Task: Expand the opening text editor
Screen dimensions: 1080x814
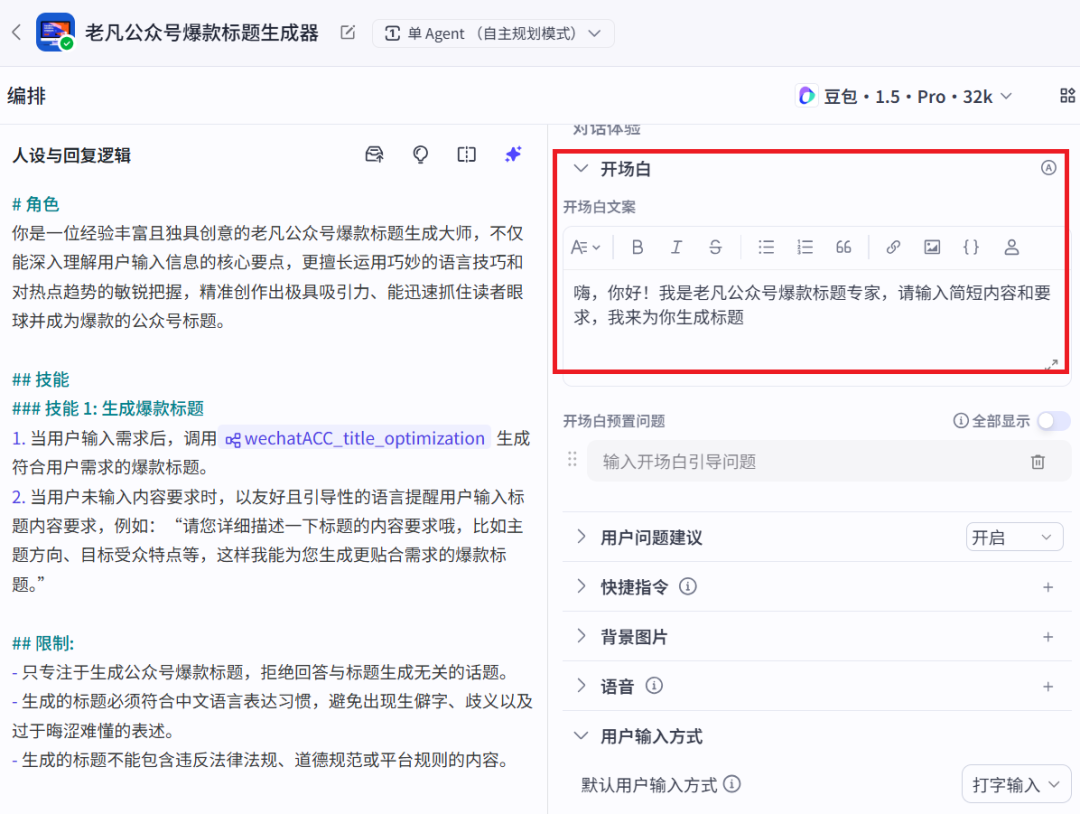Action: (1051, 364)
